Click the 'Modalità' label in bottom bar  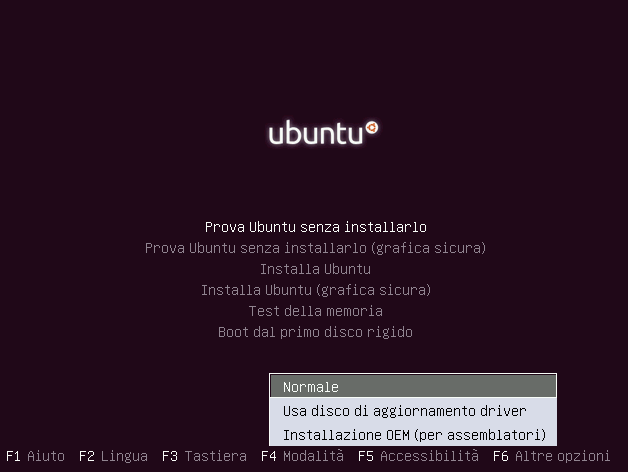click(x=313, y=456)
